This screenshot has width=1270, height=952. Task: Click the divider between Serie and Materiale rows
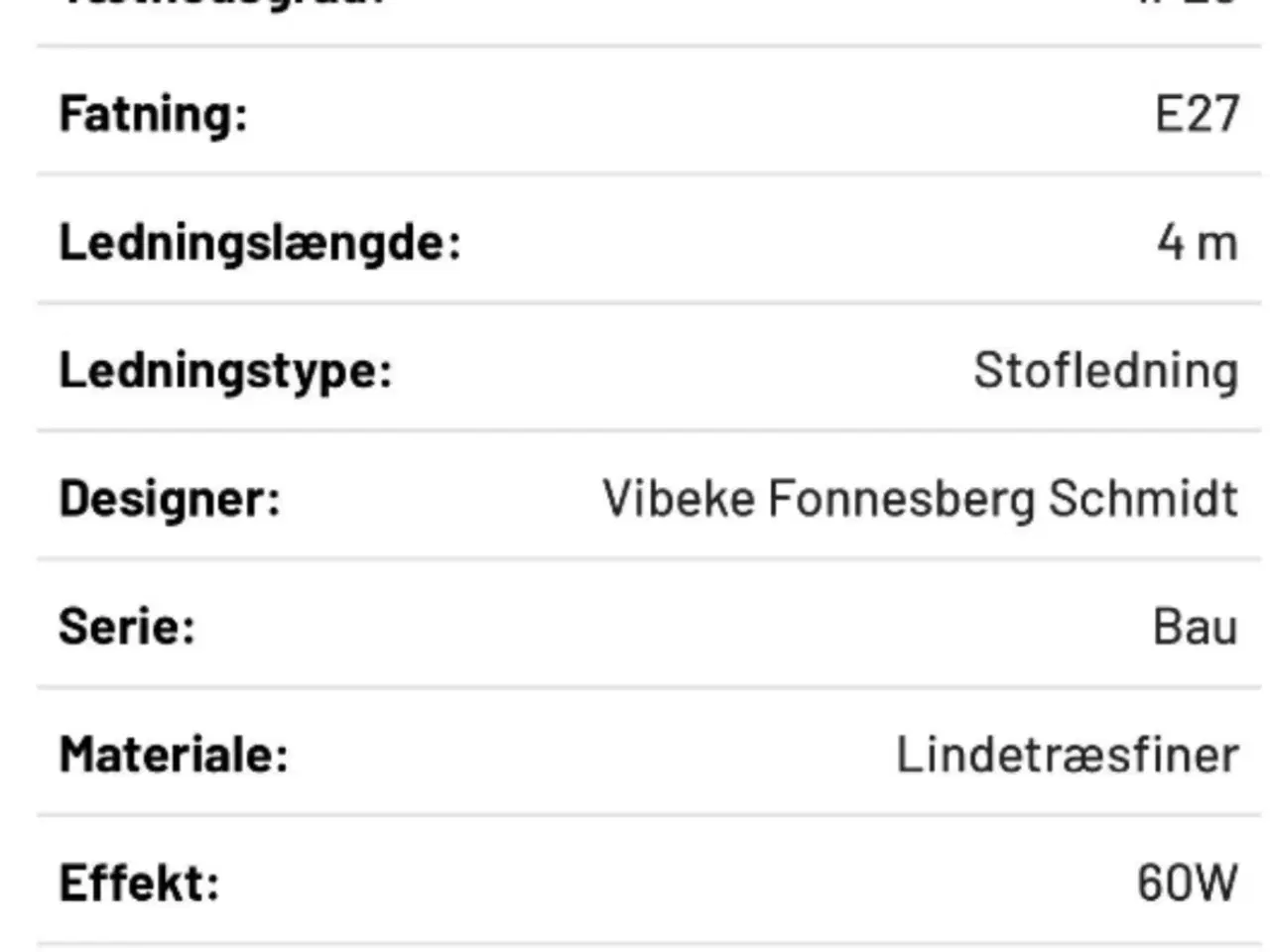coord(649,687)
